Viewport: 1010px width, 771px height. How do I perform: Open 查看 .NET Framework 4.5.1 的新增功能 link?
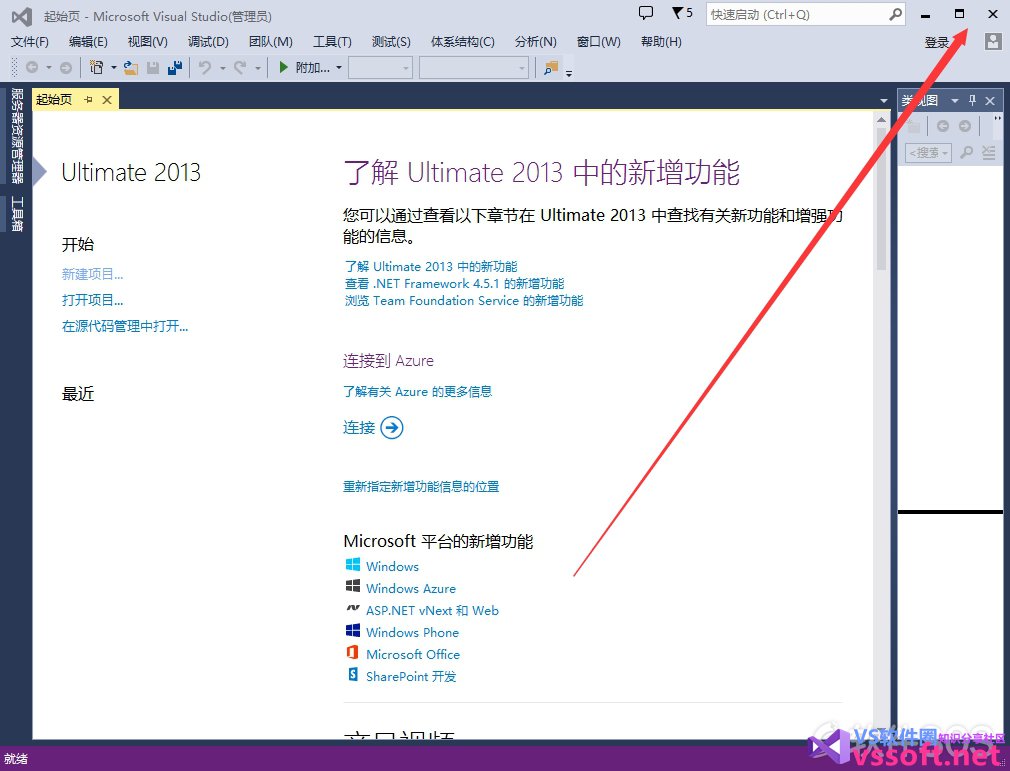coord(455,283)
